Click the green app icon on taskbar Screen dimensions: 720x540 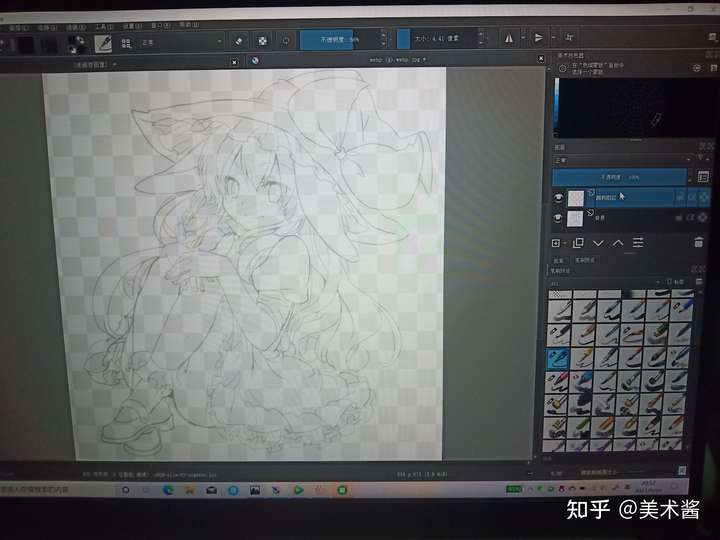pyautogui.click(x=342, y=490)
